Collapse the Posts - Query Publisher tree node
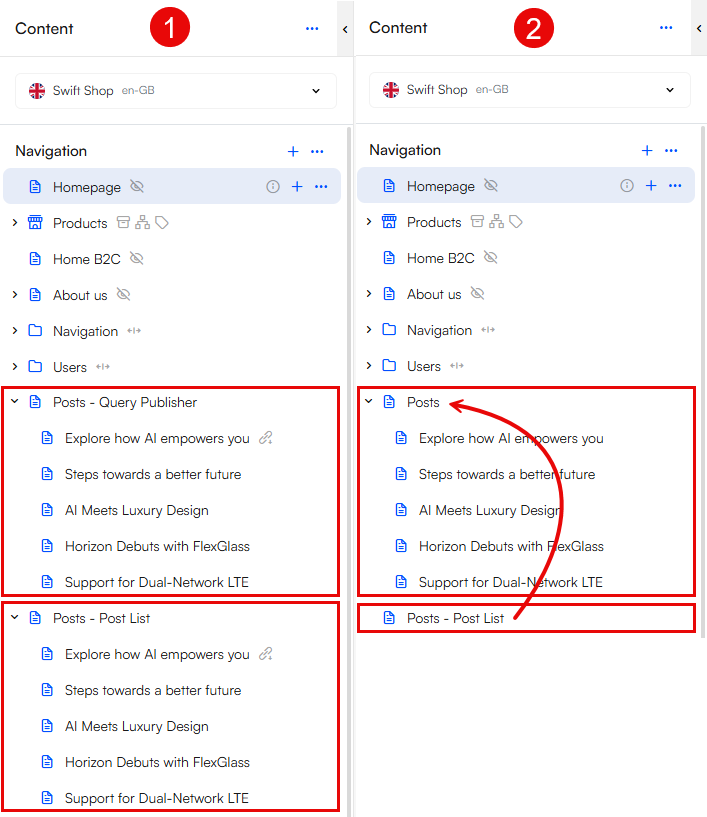The height and width of the screenshot is (817, 707). 15,402
